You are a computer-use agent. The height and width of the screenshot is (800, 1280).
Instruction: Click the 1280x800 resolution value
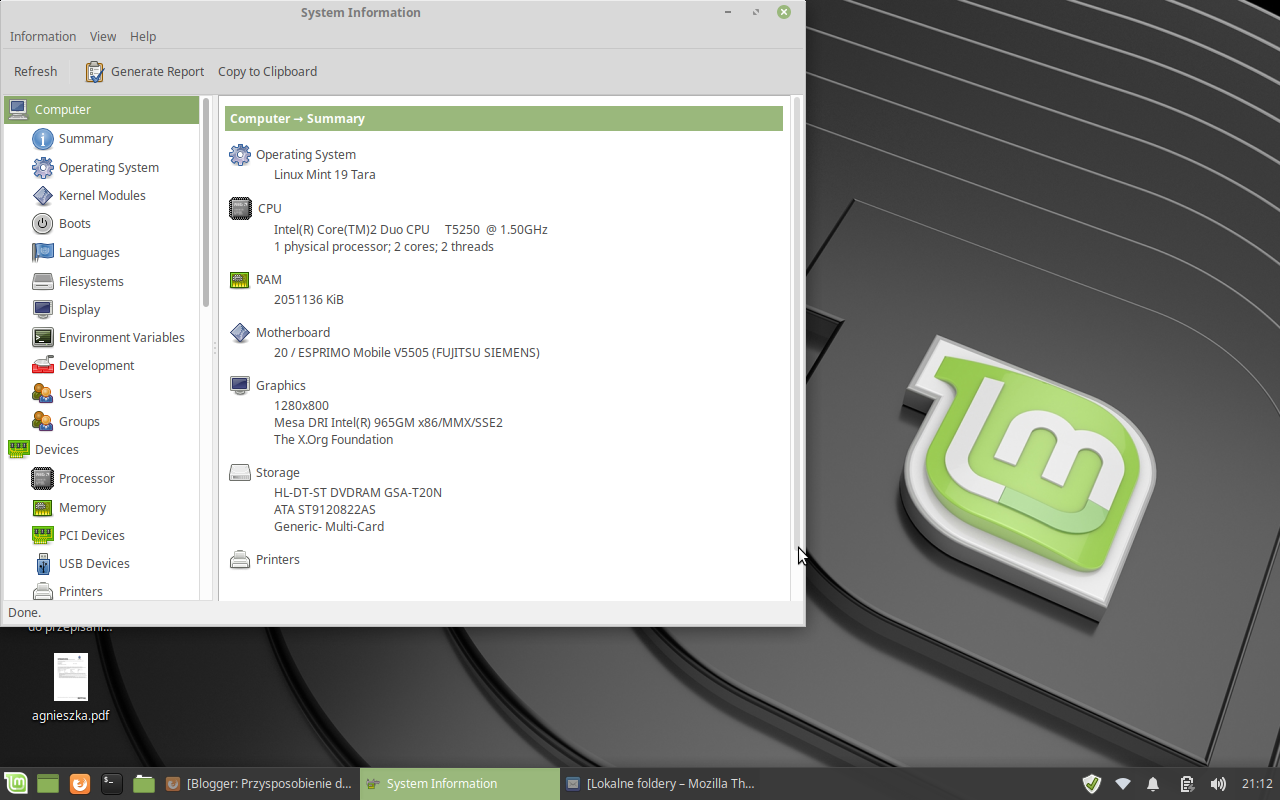tap(301, 406)
